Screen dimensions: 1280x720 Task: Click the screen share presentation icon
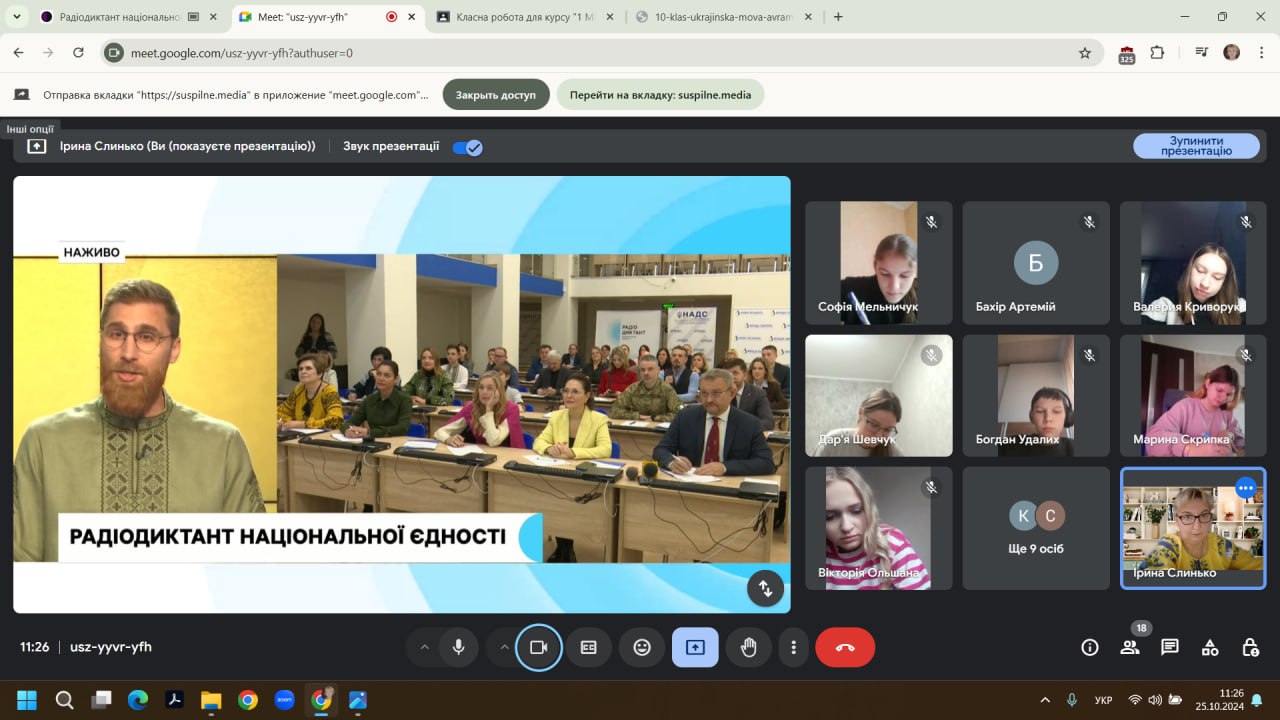tap(695, 647)
